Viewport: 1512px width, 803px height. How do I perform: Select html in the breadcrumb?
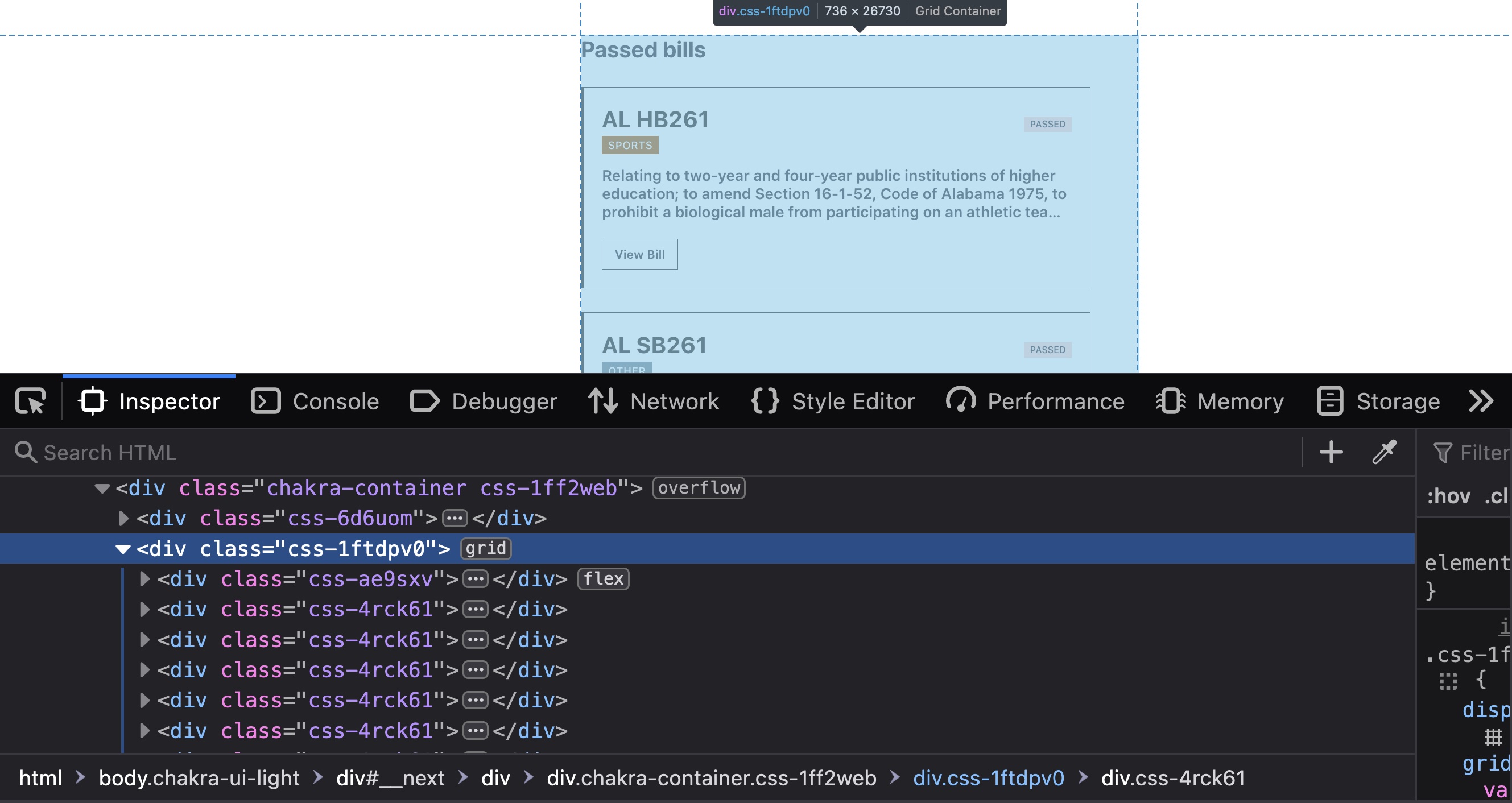coord(40,778)
